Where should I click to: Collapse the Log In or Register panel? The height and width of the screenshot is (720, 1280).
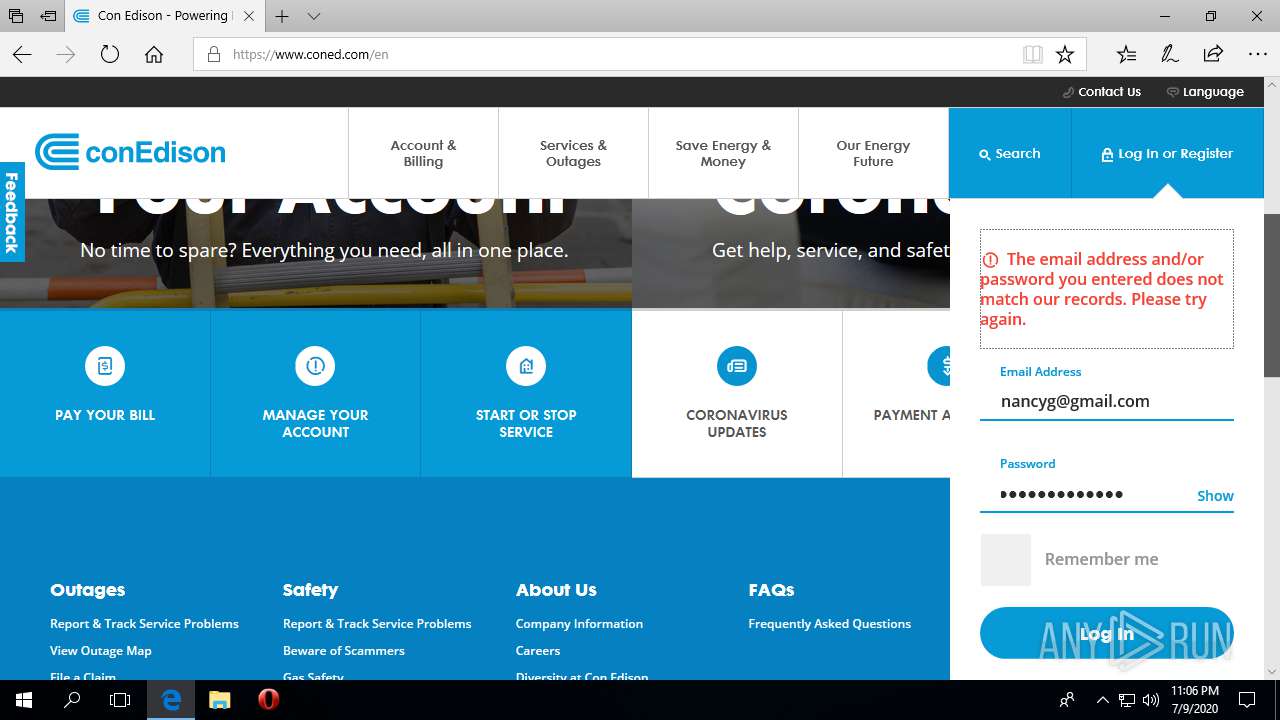[1166, 153]
